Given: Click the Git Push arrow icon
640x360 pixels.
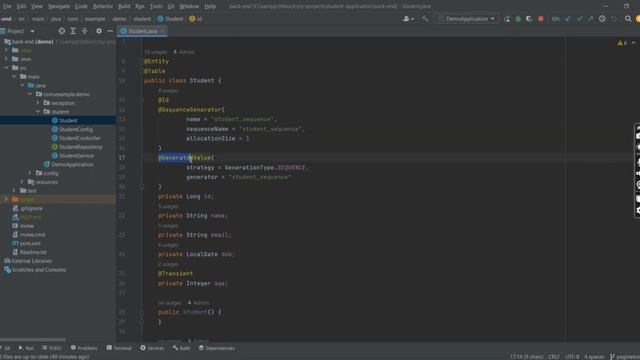Looking at the screenshot, I should (x=591, y=19).
